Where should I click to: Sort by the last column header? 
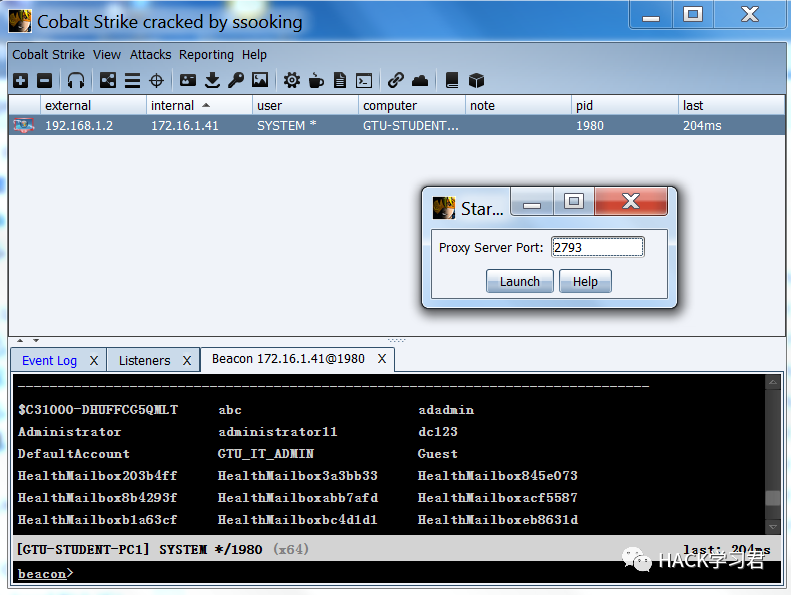pyautogui.click(x=731, y=105)
